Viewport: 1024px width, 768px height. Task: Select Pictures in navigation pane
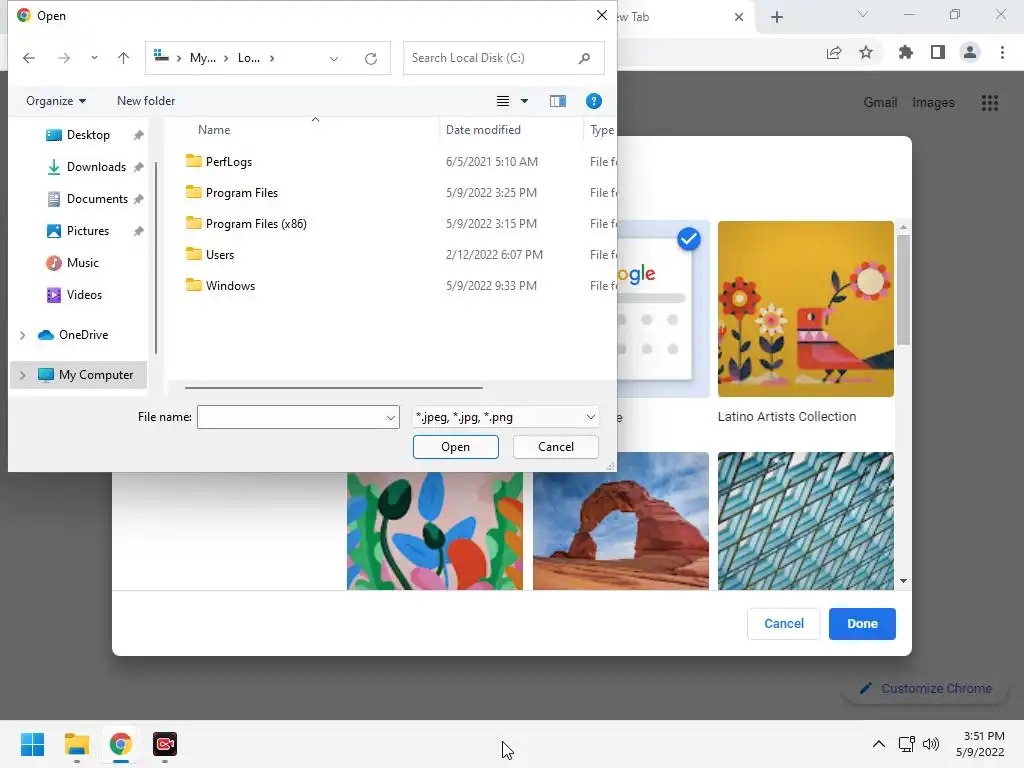coord(88,231)
